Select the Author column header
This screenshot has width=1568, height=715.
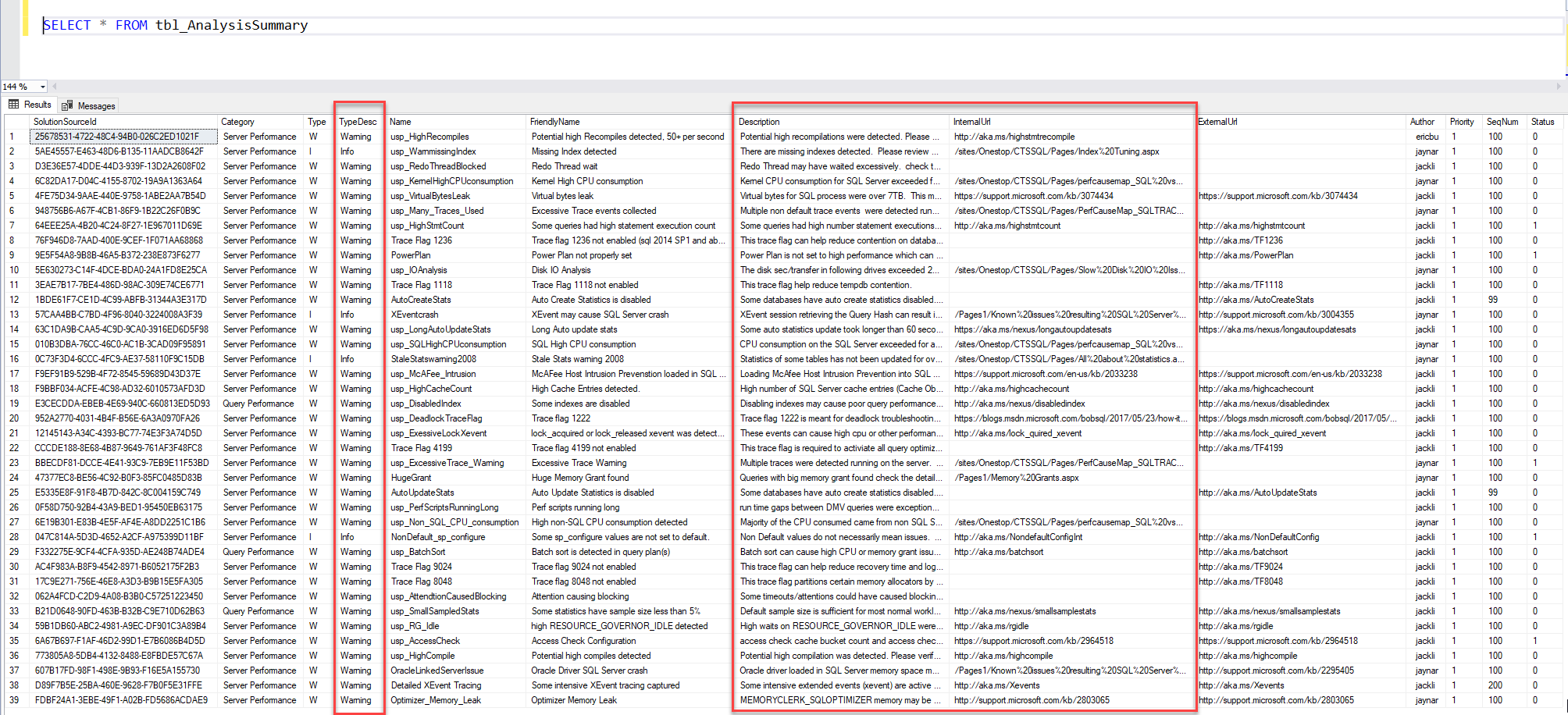[x=1423, y=121]
